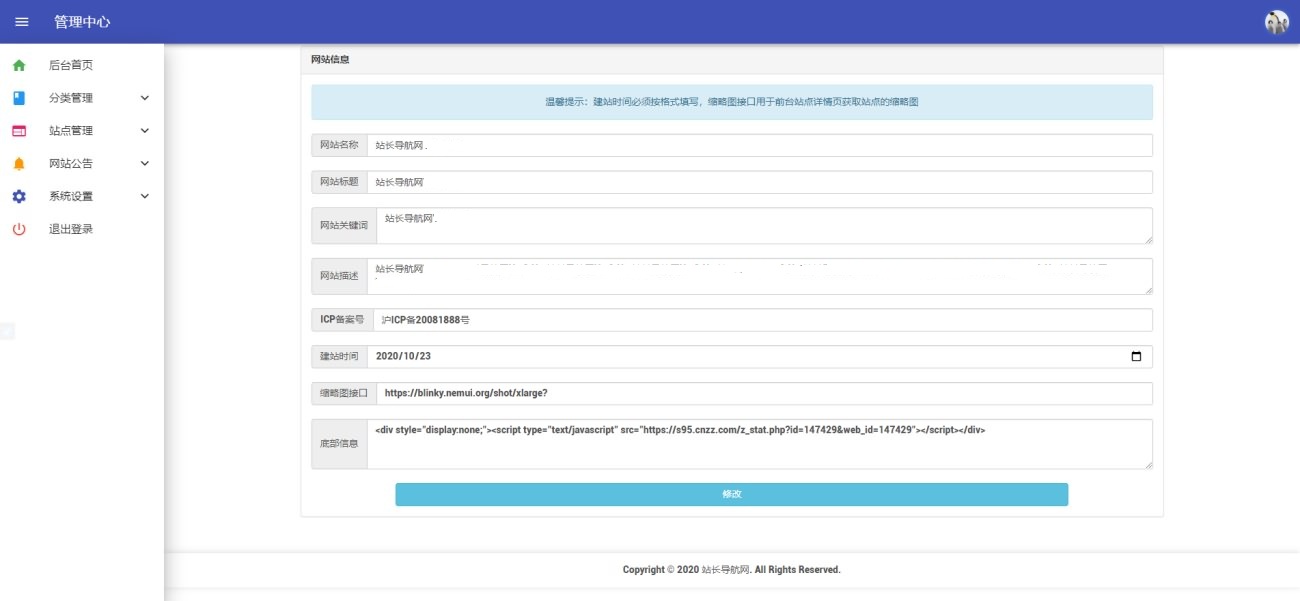The image size is (1300, 601).
Task: Expand the 分类管理 chevron
Action: [x=145, y=98]
